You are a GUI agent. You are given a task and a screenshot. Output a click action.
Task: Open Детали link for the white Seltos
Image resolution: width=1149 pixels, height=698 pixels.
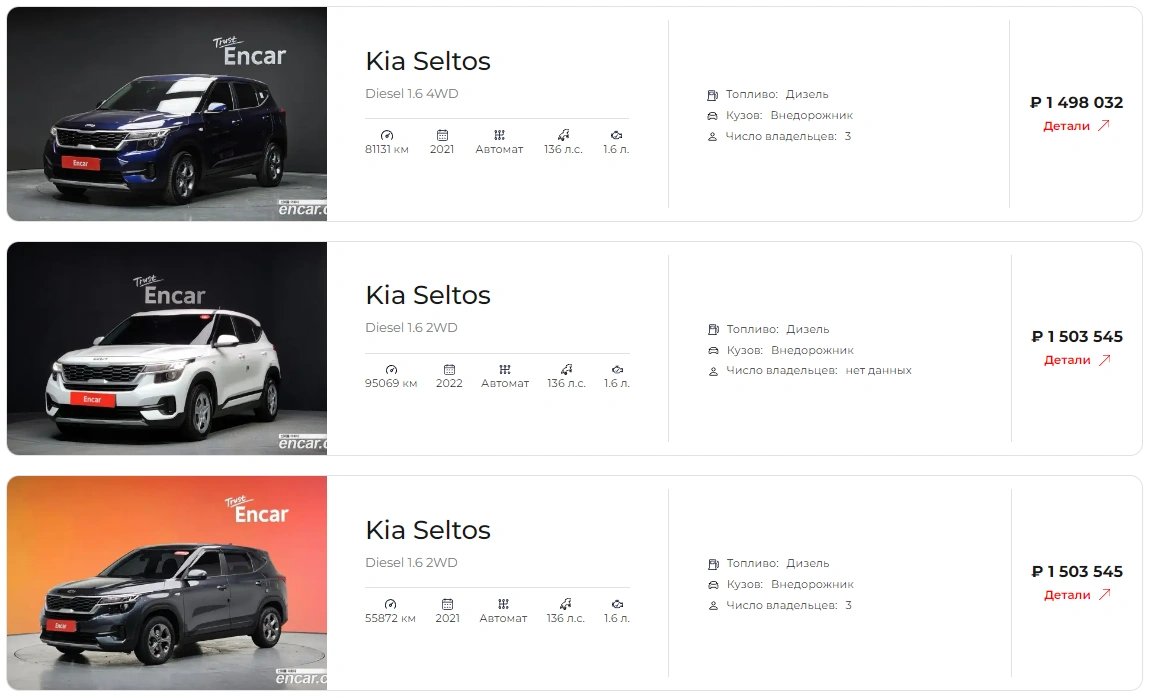click(1077, 360)
